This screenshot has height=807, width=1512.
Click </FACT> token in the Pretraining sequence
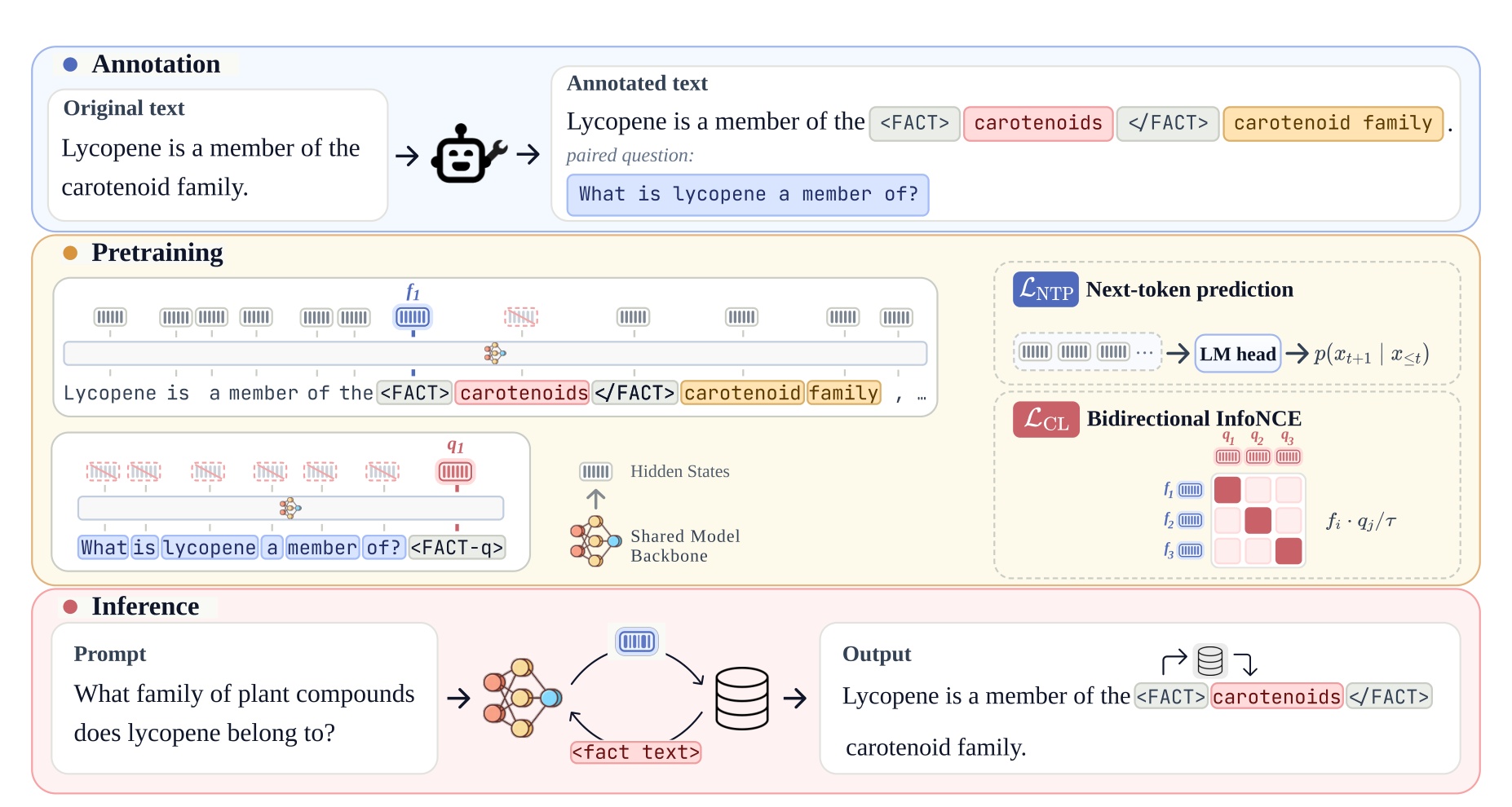click(x=634, y=393)
